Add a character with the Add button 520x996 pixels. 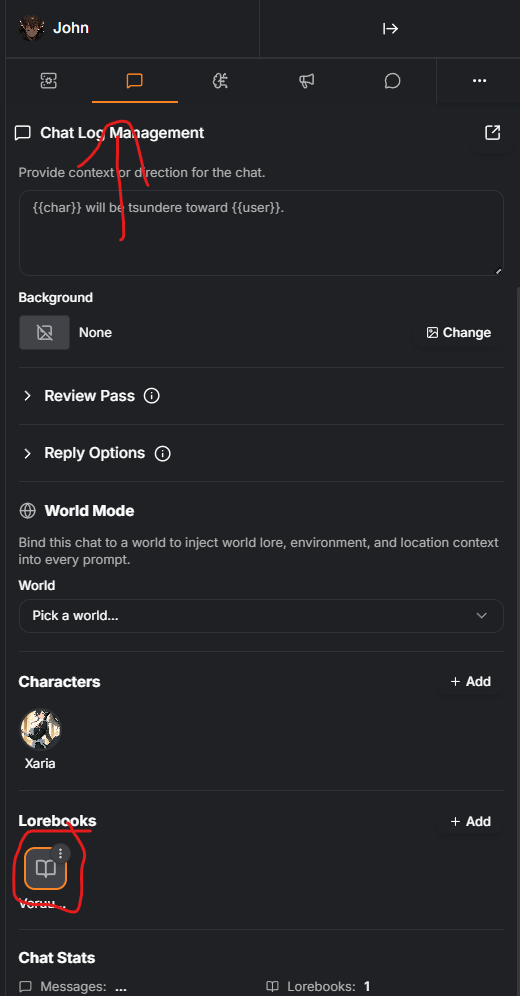click(x=470, y=682)
